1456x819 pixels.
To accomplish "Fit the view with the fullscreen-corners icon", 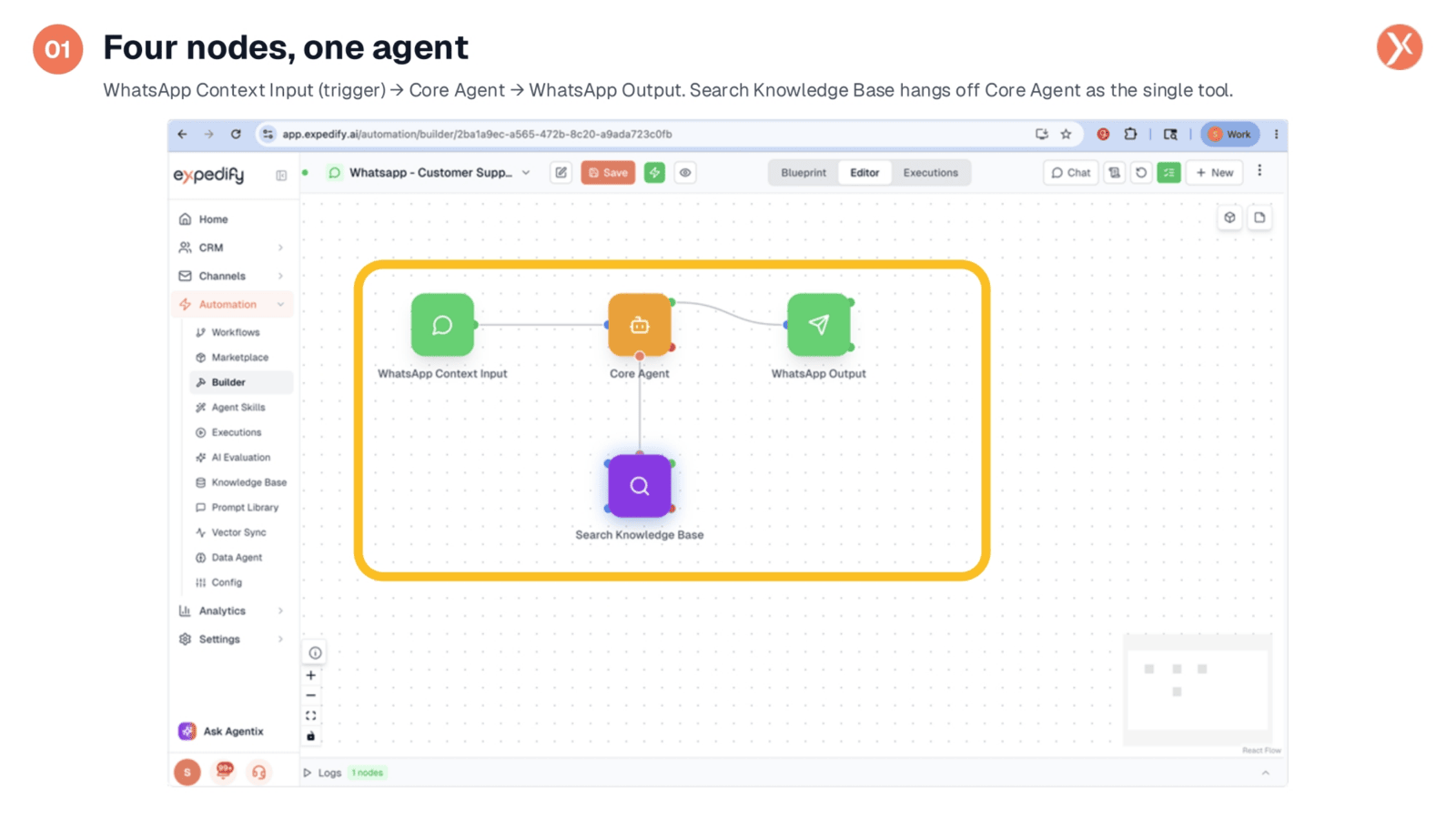I will pyautogui.click(x=310, y=716).
